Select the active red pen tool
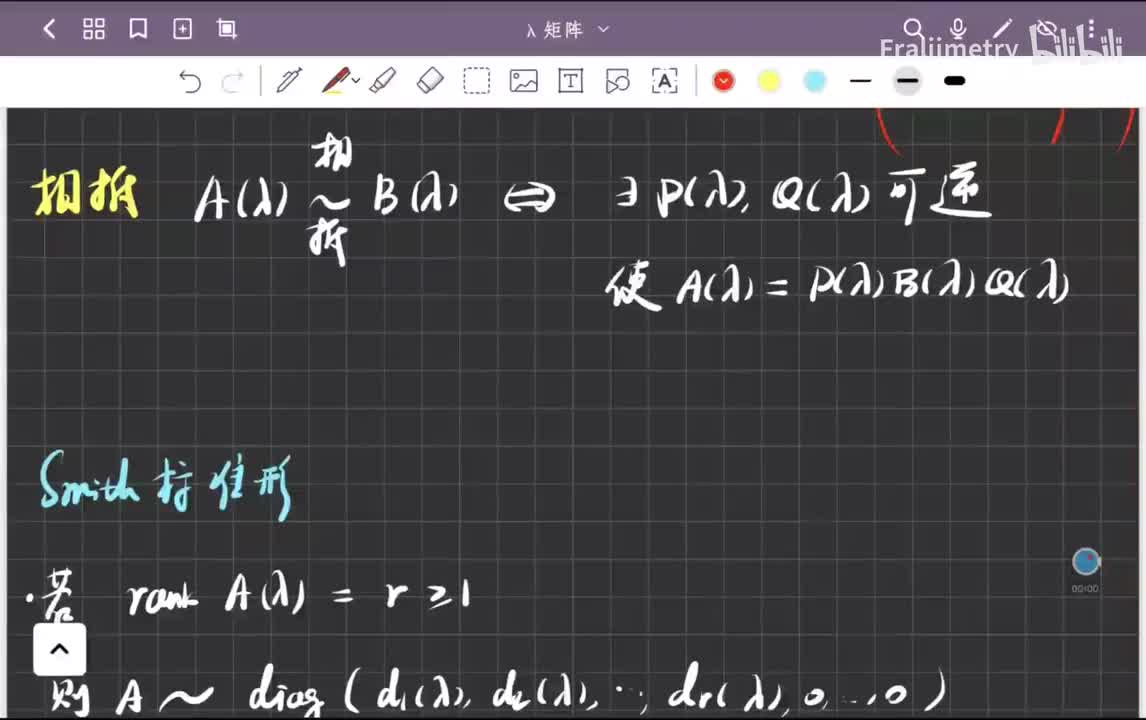Screen dimensions: 1146x720 (x=335, y=80)
